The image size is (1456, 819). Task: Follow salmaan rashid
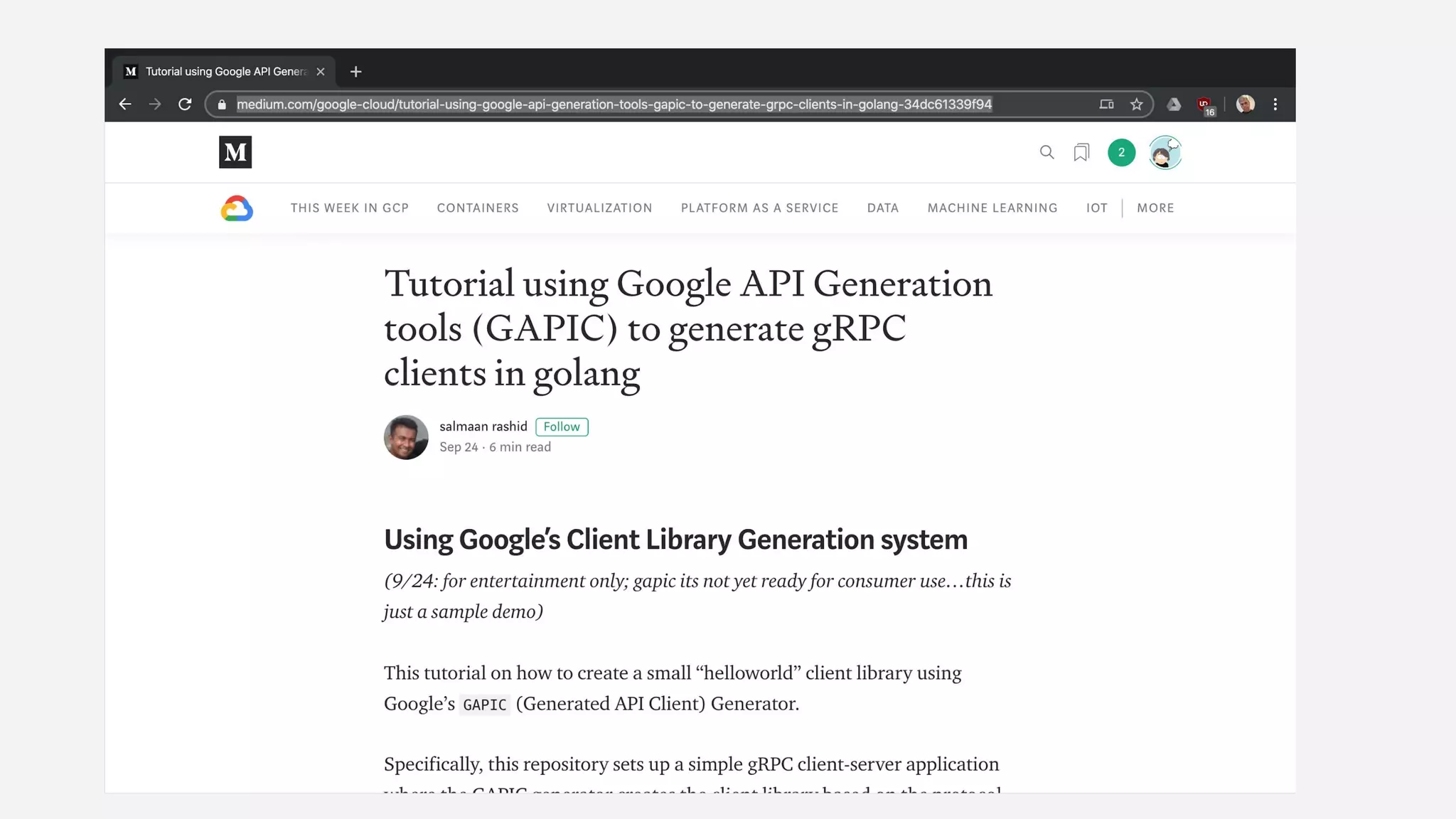coord(562,427)
